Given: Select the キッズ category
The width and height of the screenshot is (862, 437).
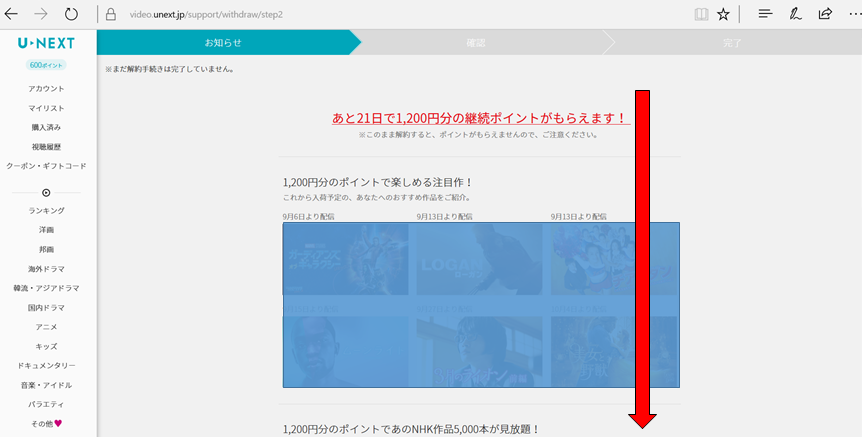Looking at the screenshot, I should pyautogui.click(x=46, y=346).
